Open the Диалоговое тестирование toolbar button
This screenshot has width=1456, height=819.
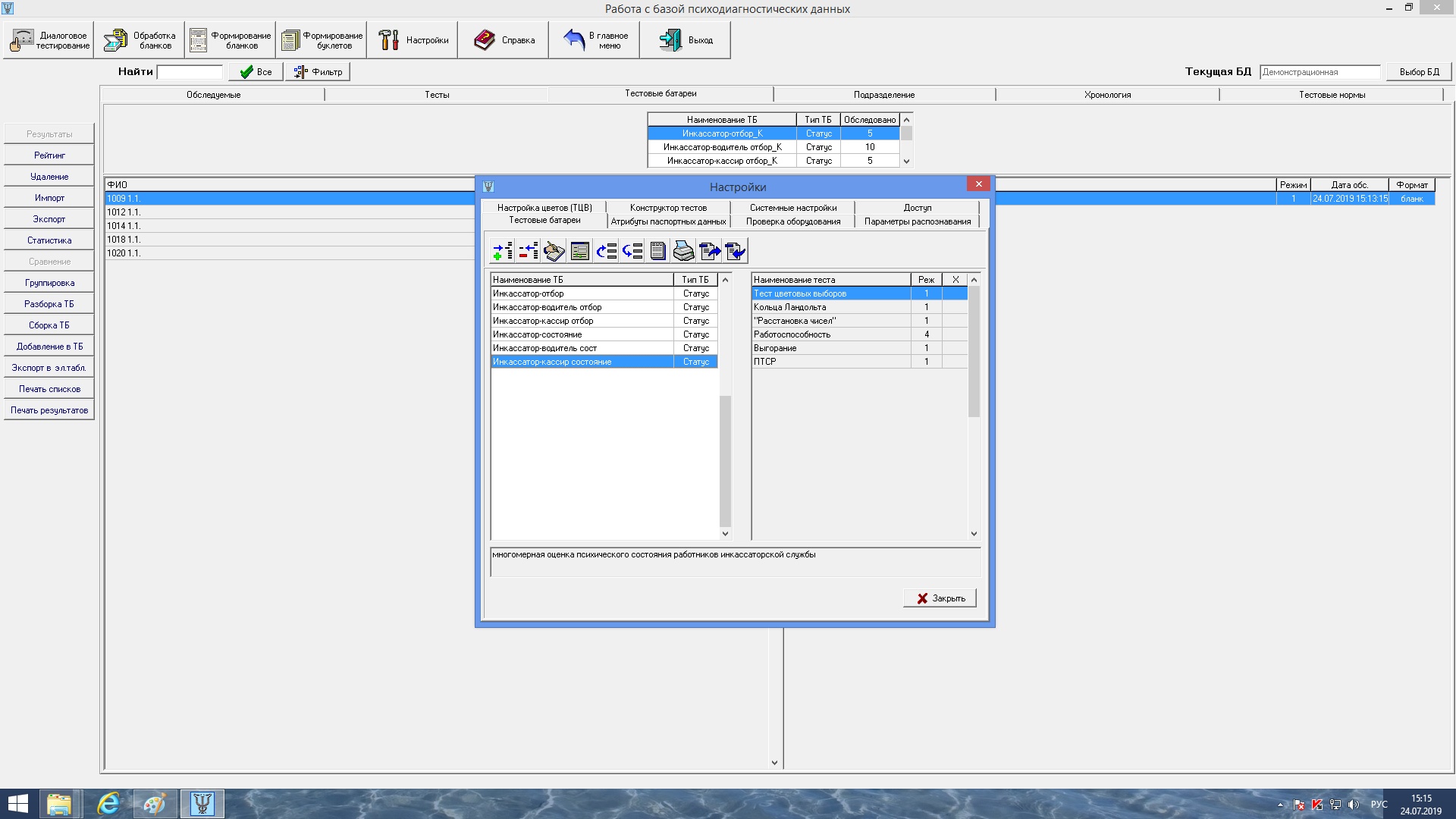(x=49, y=40)
